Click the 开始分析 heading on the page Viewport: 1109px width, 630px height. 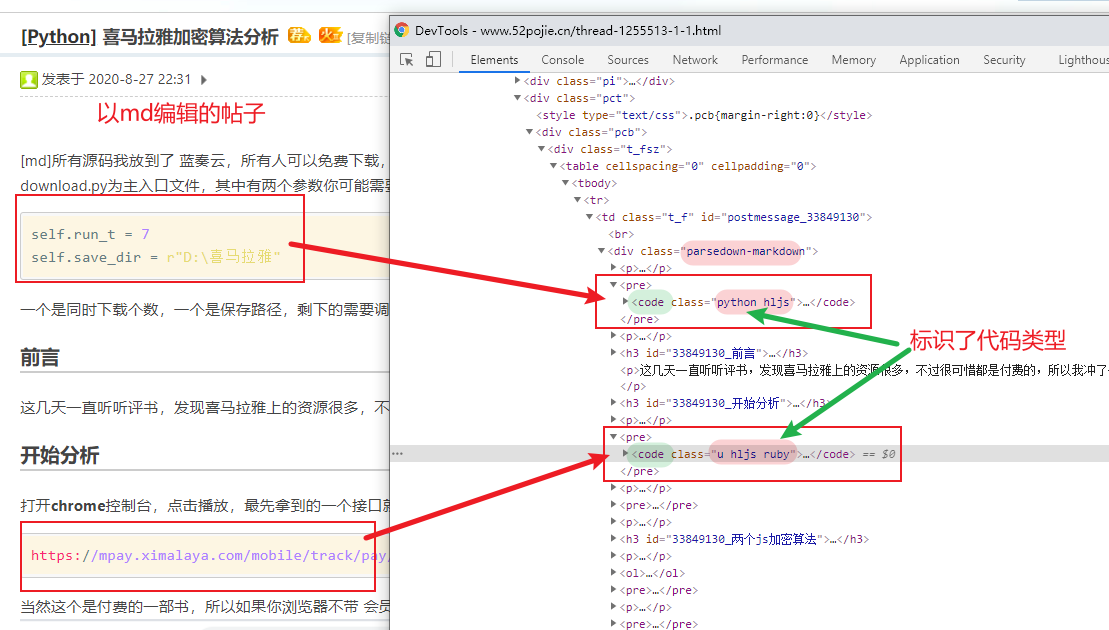click(x=59, y=455)
